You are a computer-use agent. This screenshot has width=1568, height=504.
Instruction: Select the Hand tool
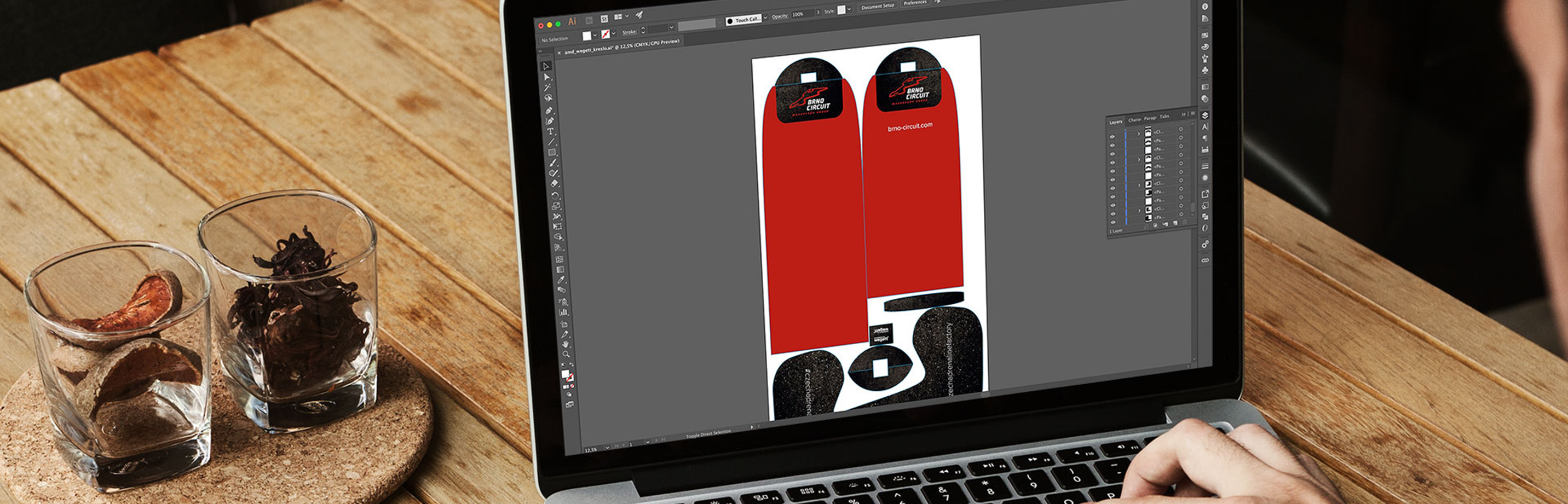click(x=566, y=345)
